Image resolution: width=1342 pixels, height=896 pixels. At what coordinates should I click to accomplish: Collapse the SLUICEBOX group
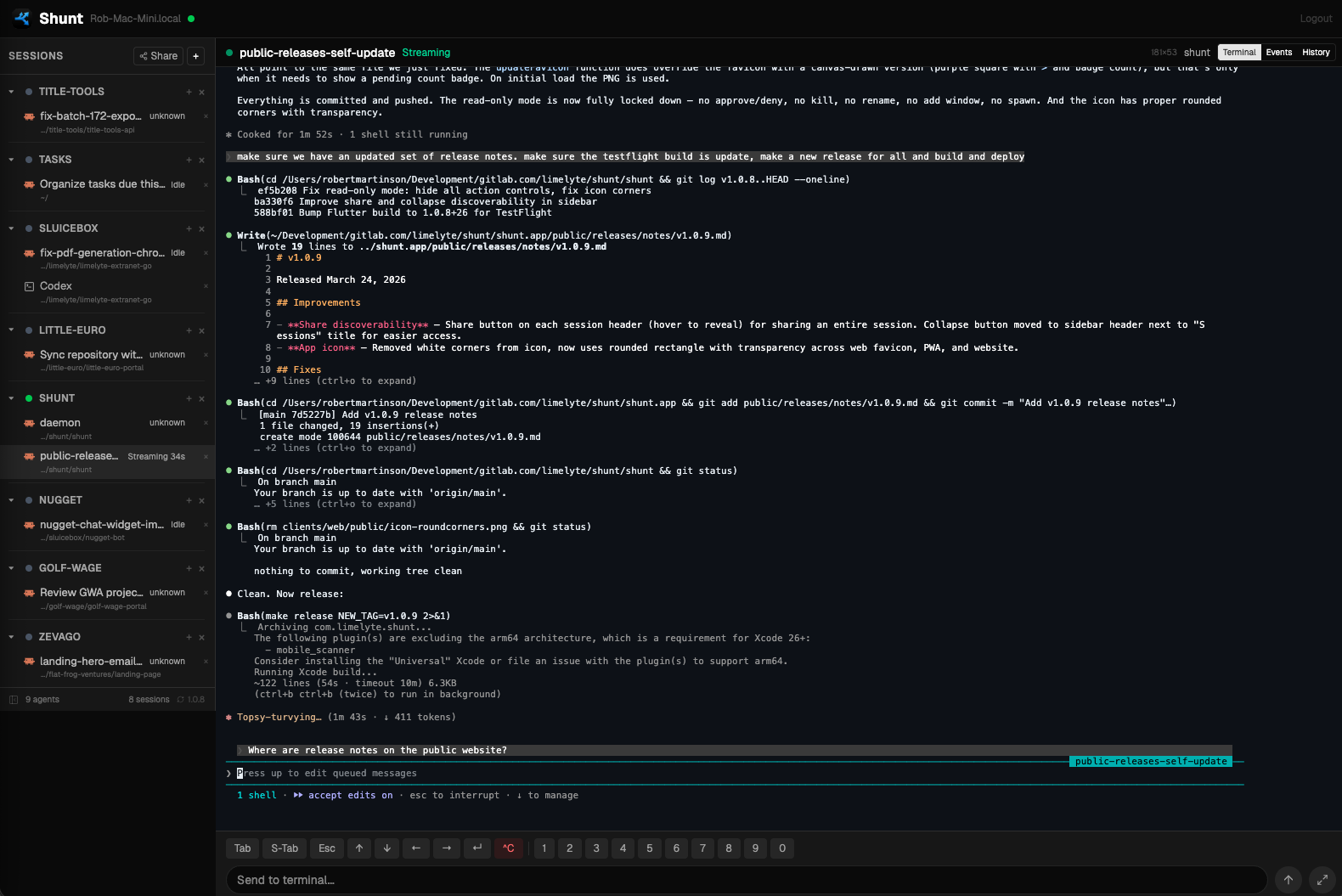pos(11,228)
